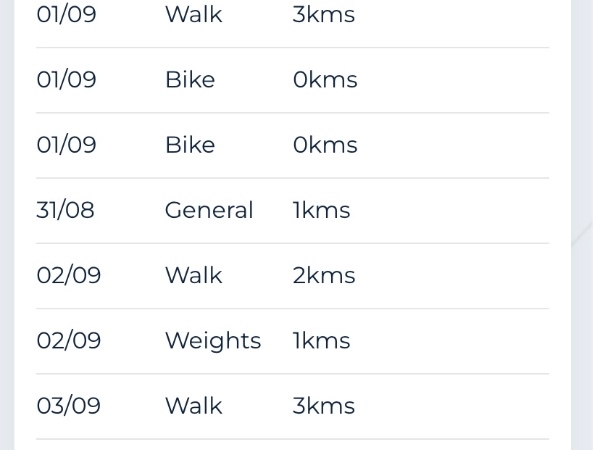Click the 01/09 date of first Bike entry
Screen dimensions: 600x450
click(x=66, y=81)
